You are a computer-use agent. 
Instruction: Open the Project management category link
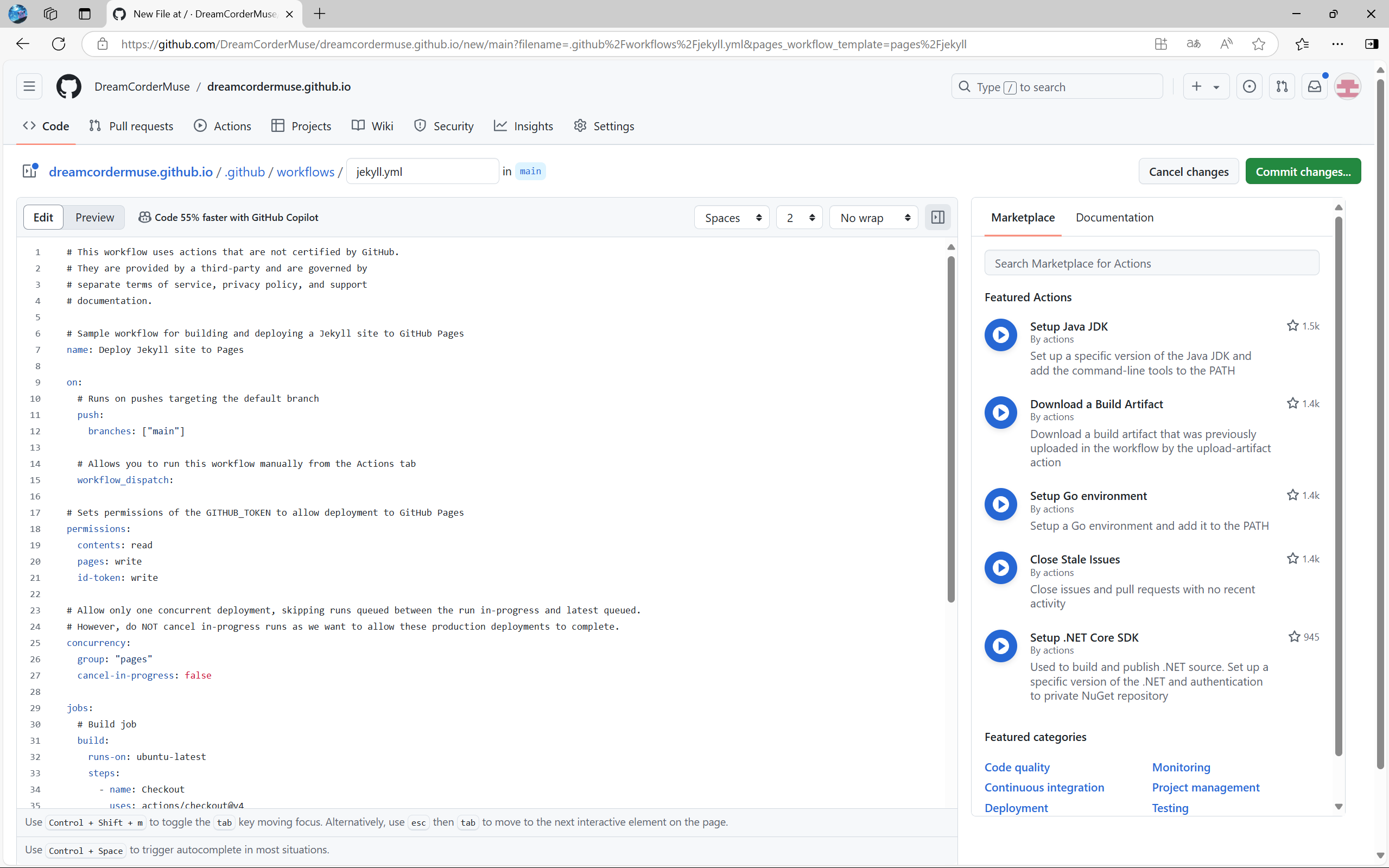click(1206, 788)
